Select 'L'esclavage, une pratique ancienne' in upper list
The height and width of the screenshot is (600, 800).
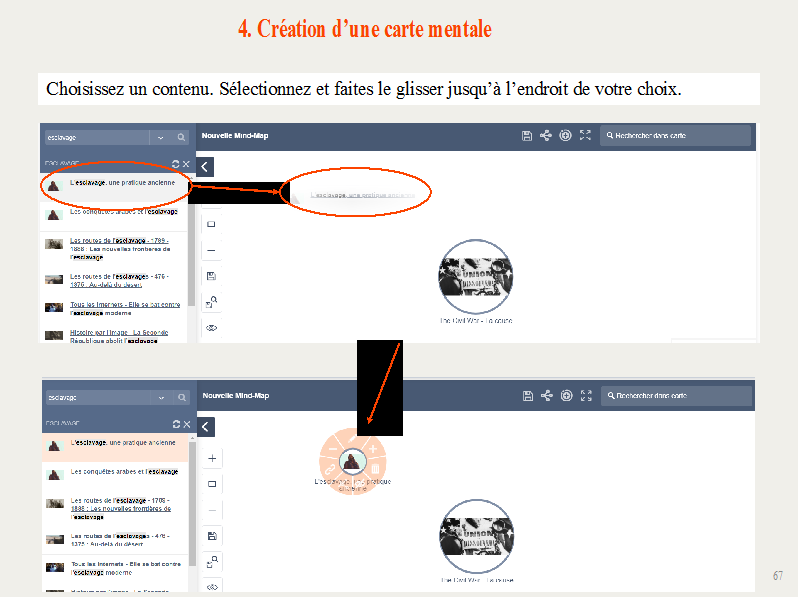pos(122,184)
